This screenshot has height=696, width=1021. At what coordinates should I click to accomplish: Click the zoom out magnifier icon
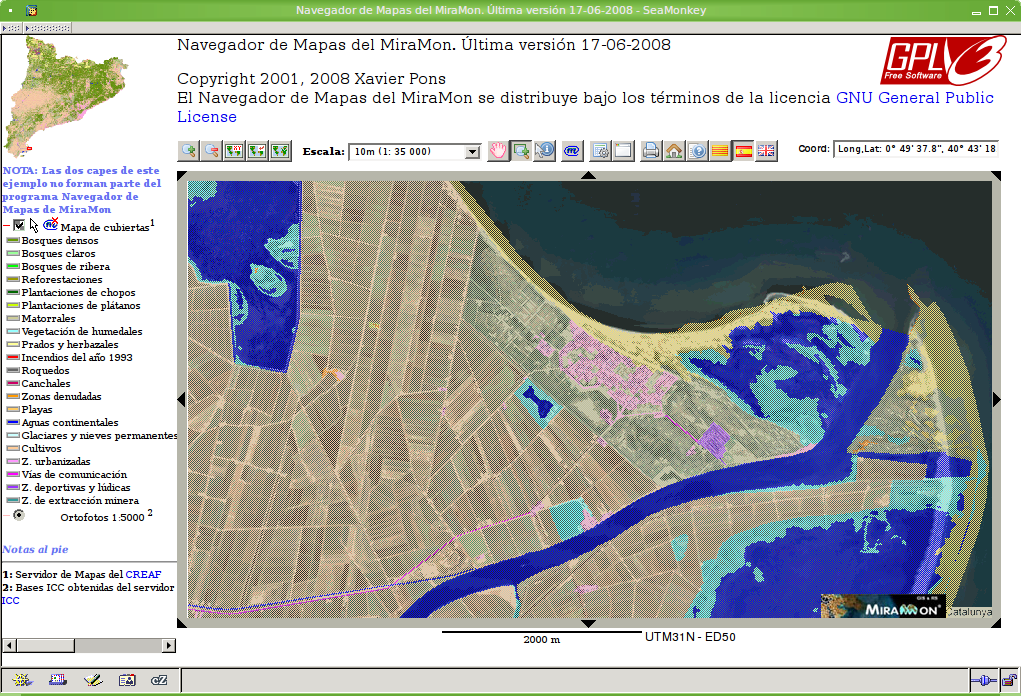point(211,151)
